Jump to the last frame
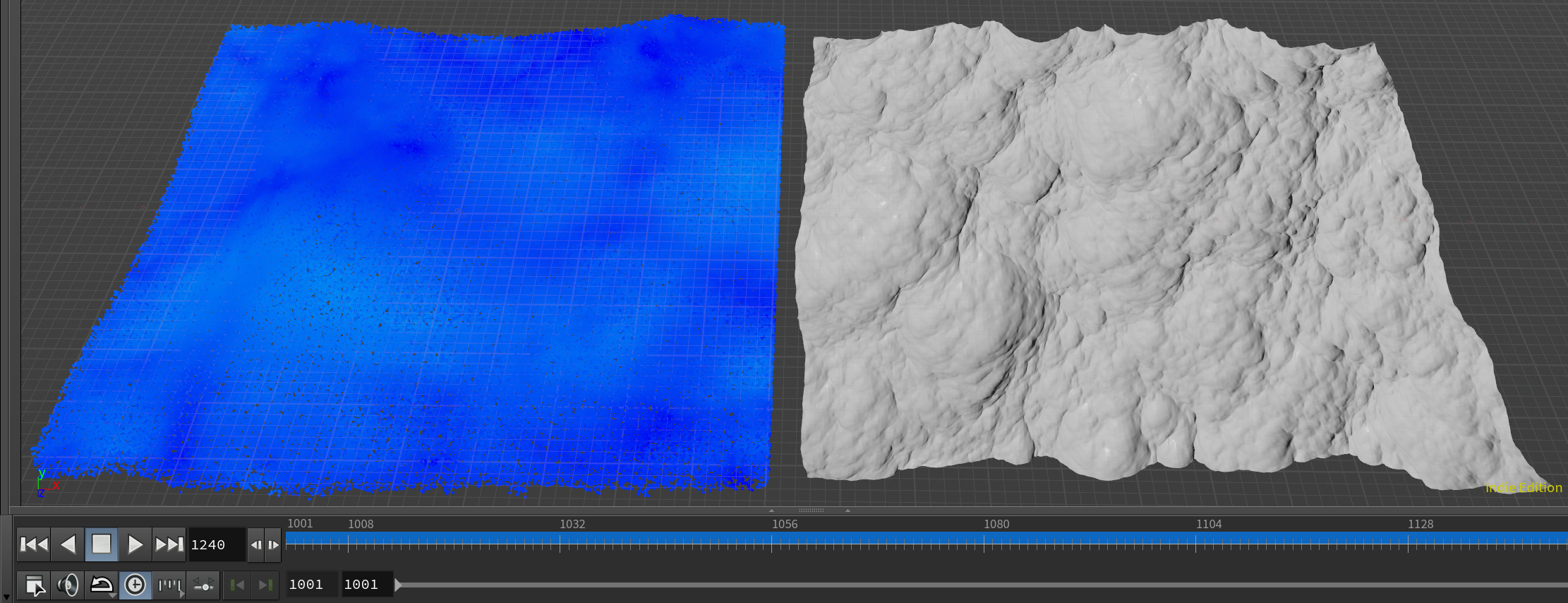Image resolution: width=1568 pixels, height=603 pixels. click(x=169, y=544)
